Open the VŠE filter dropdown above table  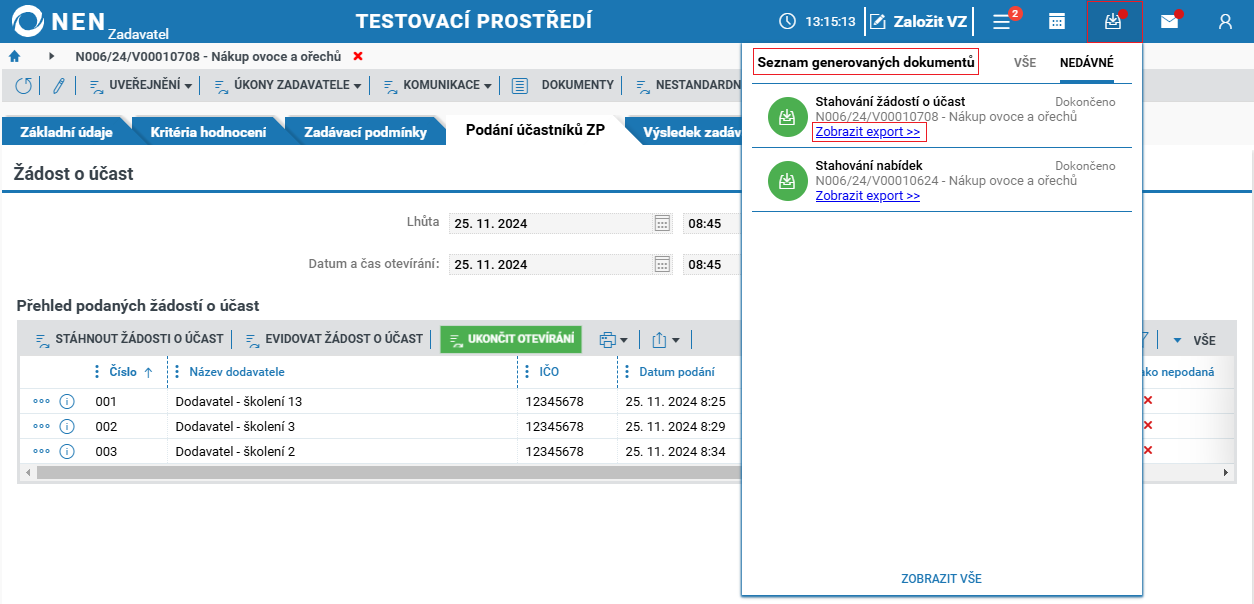(x=1193, y=340)
